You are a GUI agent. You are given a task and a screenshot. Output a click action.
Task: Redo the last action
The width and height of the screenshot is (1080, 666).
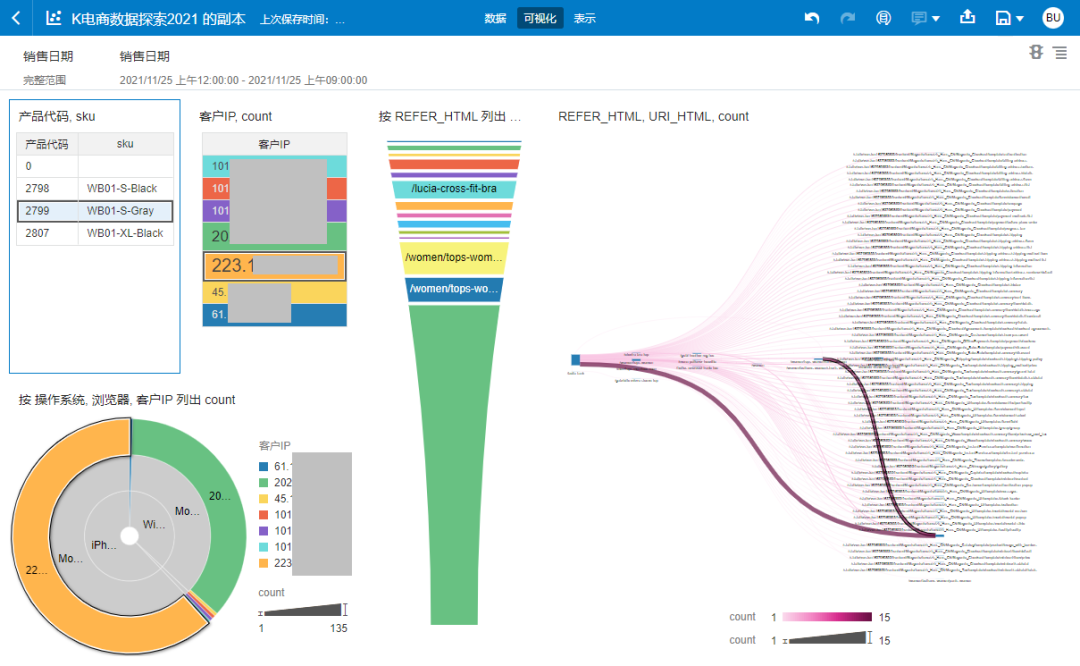tap(848, 18)
